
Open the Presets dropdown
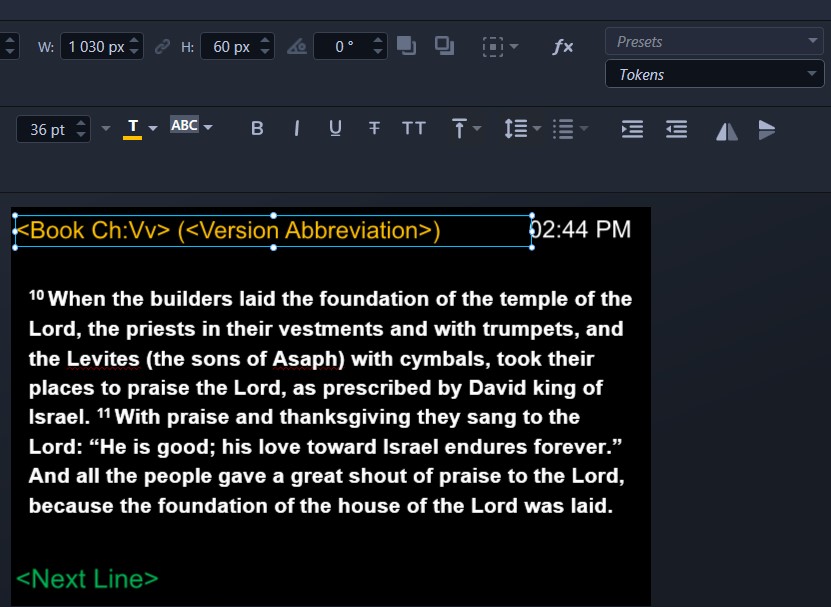coord(713,42)
